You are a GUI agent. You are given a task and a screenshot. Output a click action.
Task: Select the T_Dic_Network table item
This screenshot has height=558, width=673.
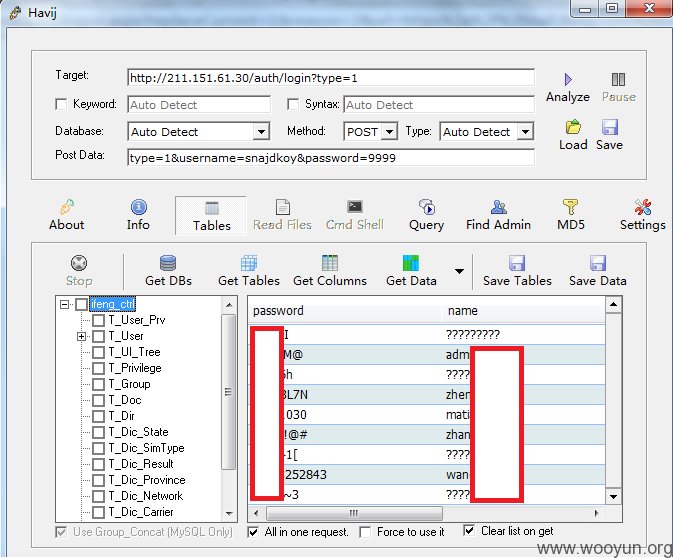[x=146, y=496]
